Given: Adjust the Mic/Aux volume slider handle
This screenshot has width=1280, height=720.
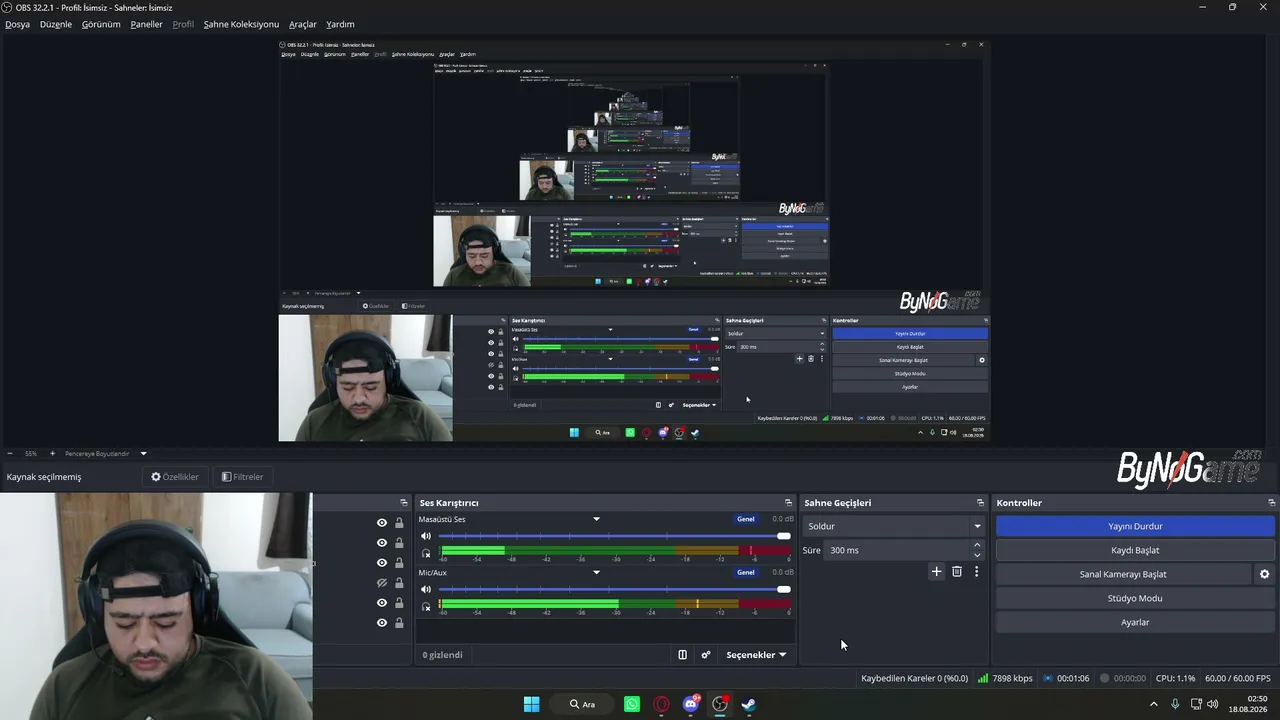Looking at the screenshot, I should 784,589.
